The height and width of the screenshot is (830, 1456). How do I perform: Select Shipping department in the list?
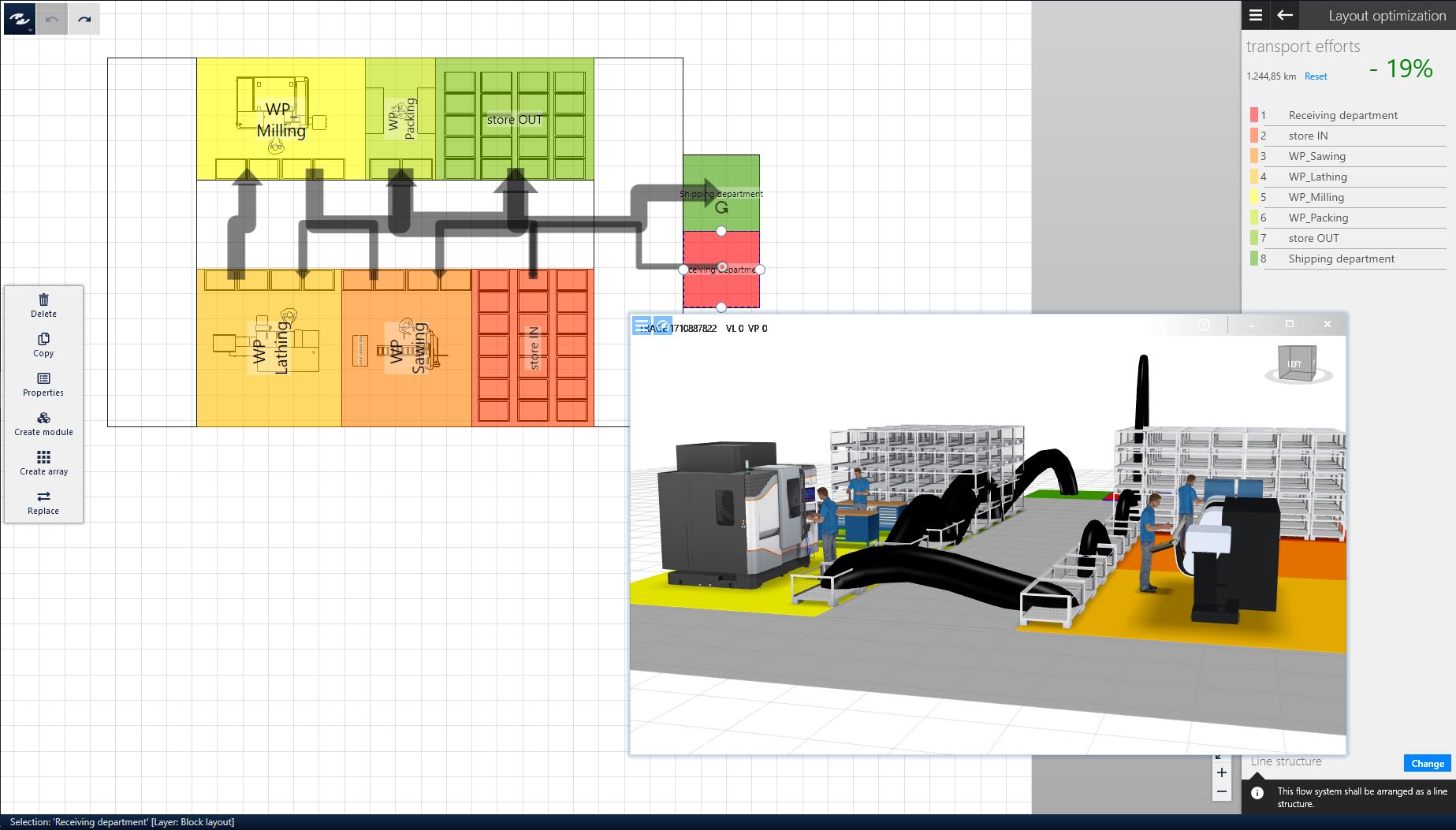click(x=1341, y=259)
